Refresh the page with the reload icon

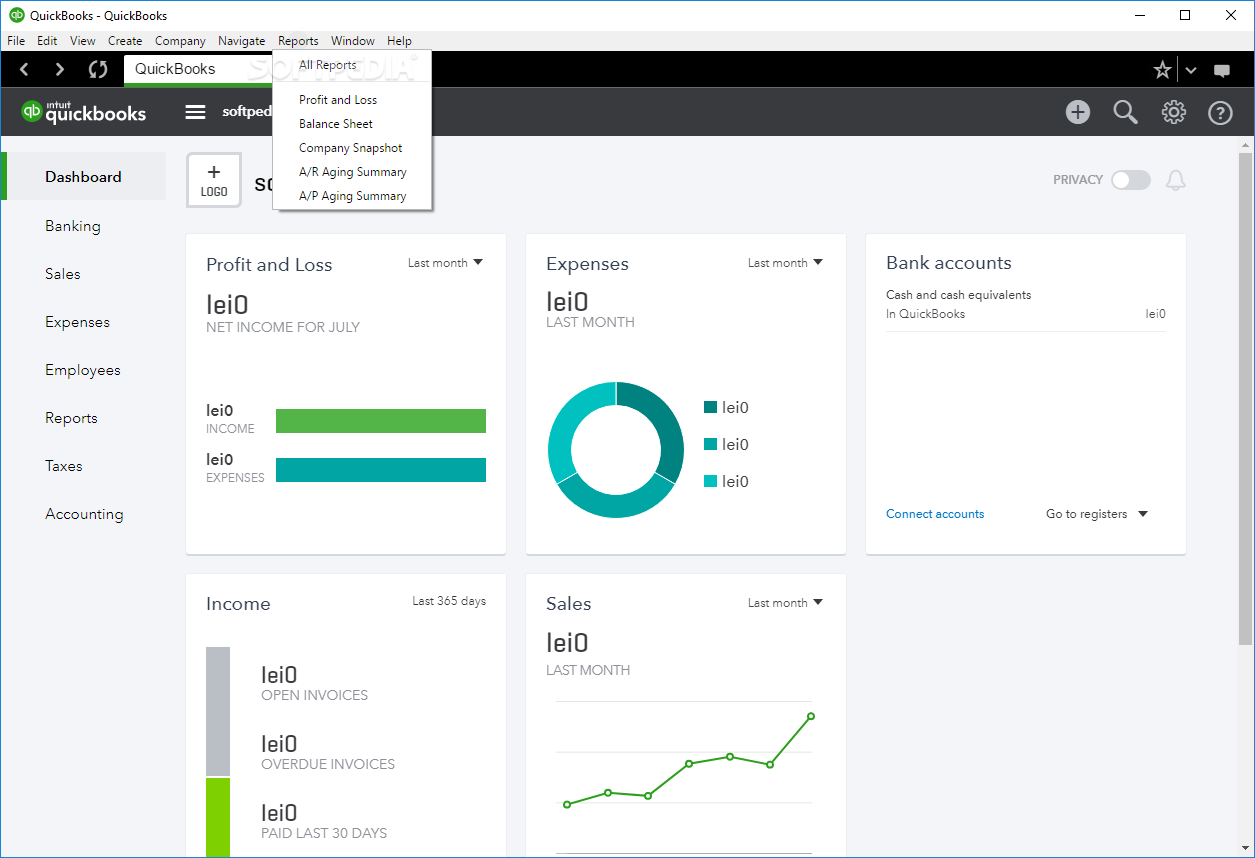pos(97,69)
